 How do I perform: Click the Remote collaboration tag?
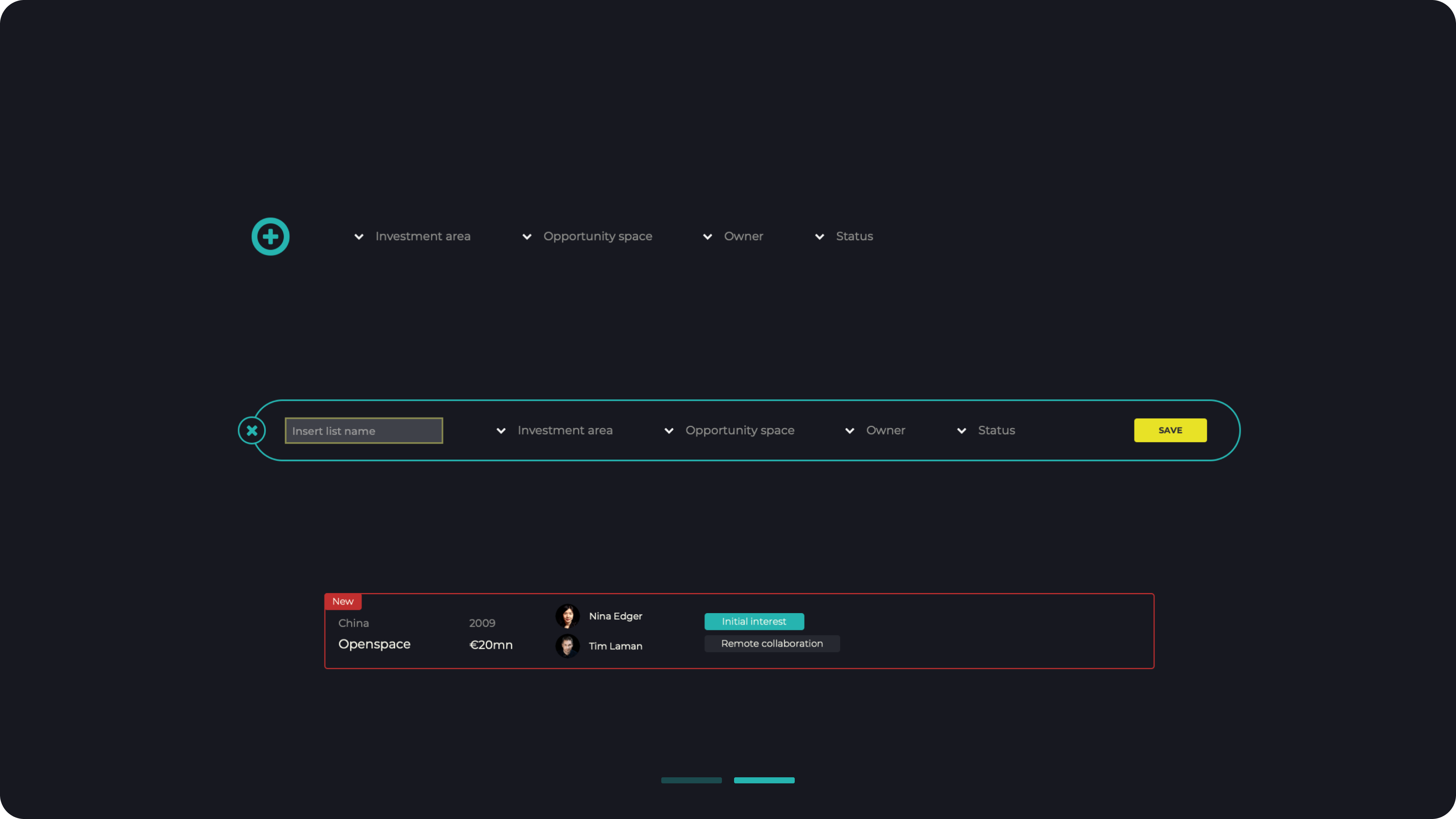point(772,643)
